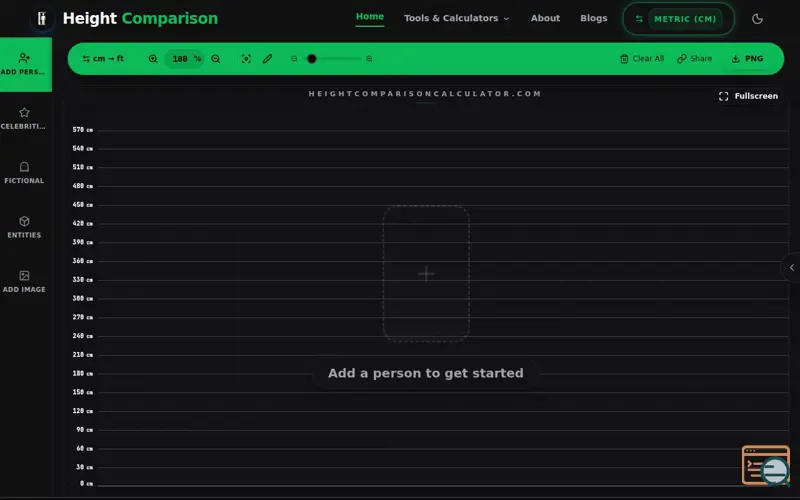800x500 pixels.
Task: Open the Add Image sidebar panel
Action: pos(24,282)
